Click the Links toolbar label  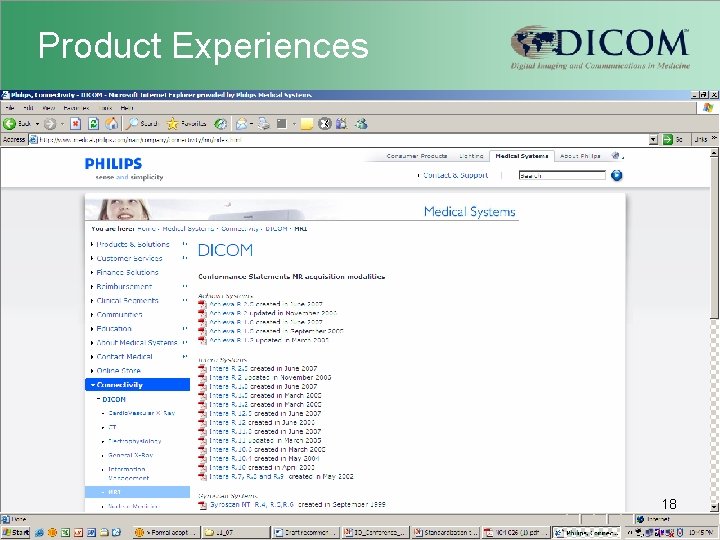(x=701, y=139)
